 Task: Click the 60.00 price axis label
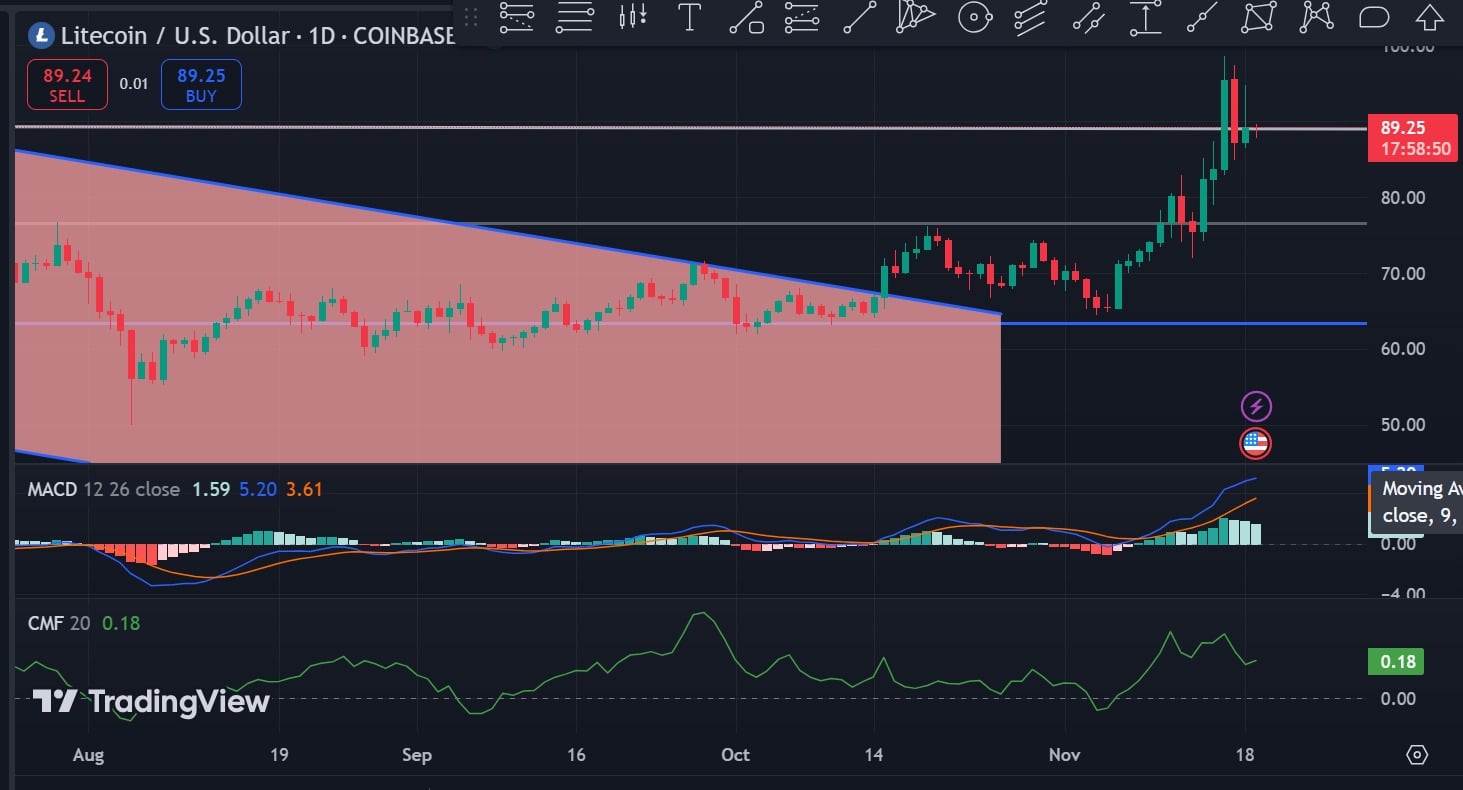[x=1402, y=348]
